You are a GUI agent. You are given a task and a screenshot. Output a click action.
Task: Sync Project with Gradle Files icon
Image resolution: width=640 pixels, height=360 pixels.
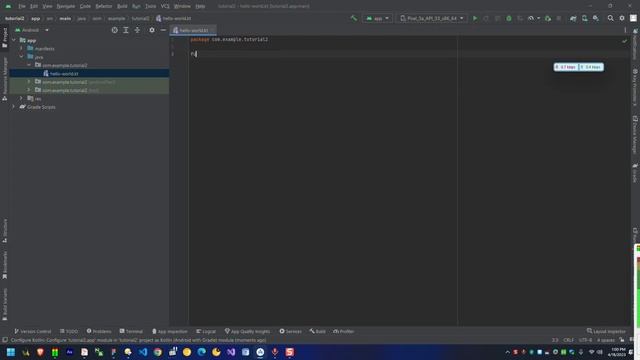(573, 18)
